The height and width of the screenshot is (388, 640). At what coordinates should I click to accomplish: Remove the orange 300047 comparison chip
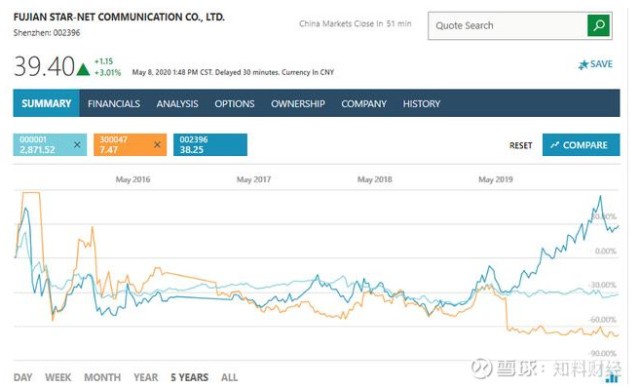tap(157, 144)
